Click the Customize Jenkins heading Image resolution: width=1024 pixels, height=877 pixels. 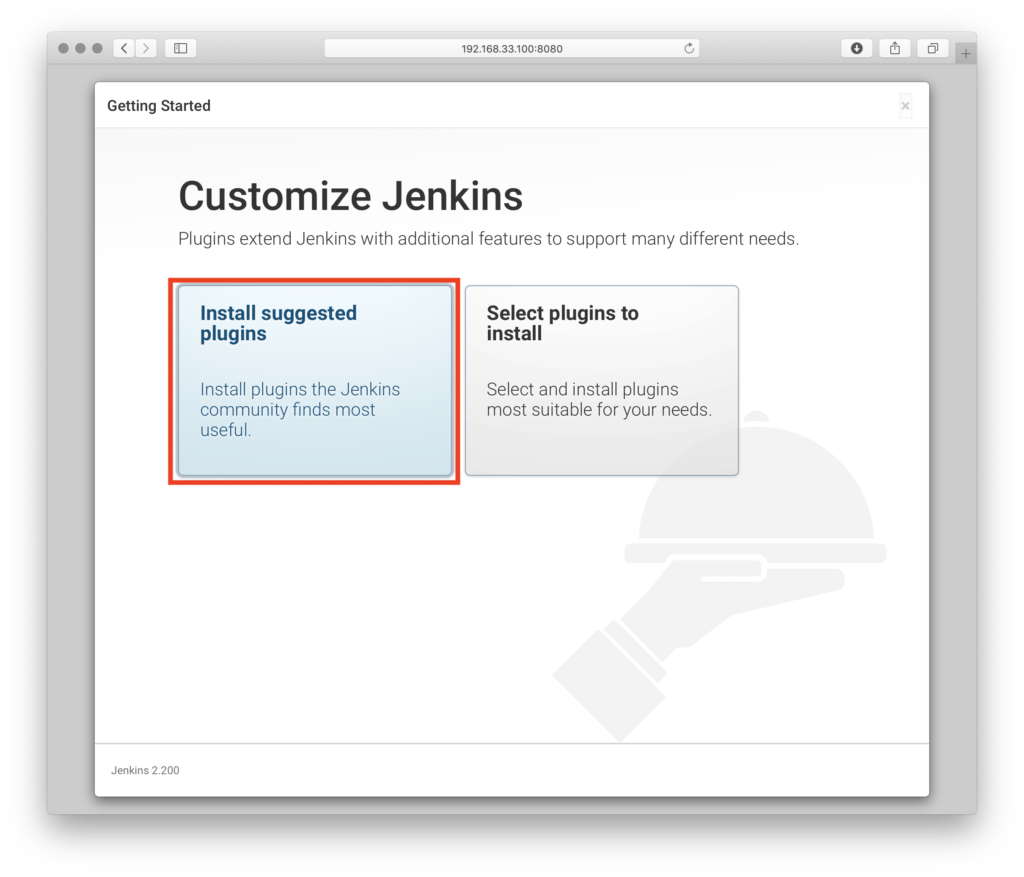pyautogui.click(x=351, y=196)
